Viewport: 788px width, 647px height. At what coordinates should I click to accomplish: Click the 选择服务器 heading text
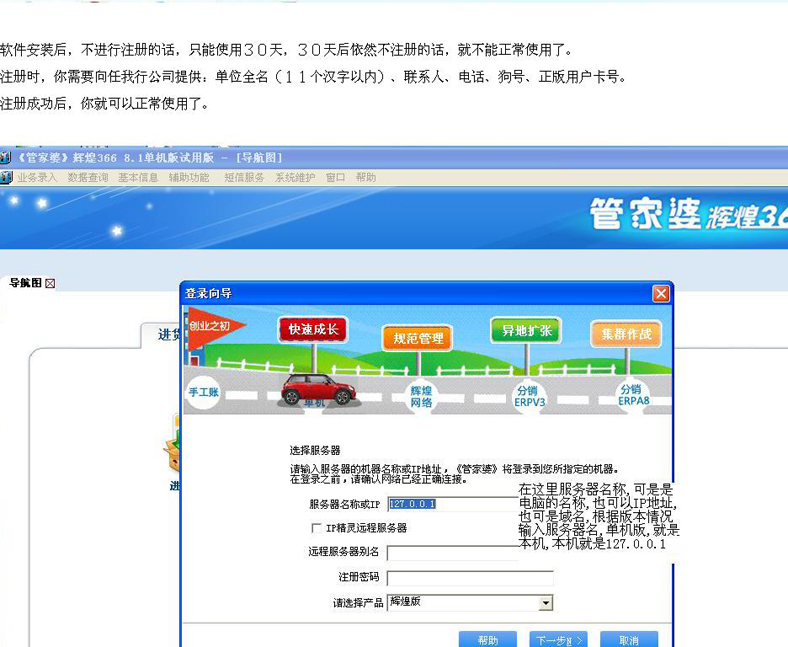(315, 450)
